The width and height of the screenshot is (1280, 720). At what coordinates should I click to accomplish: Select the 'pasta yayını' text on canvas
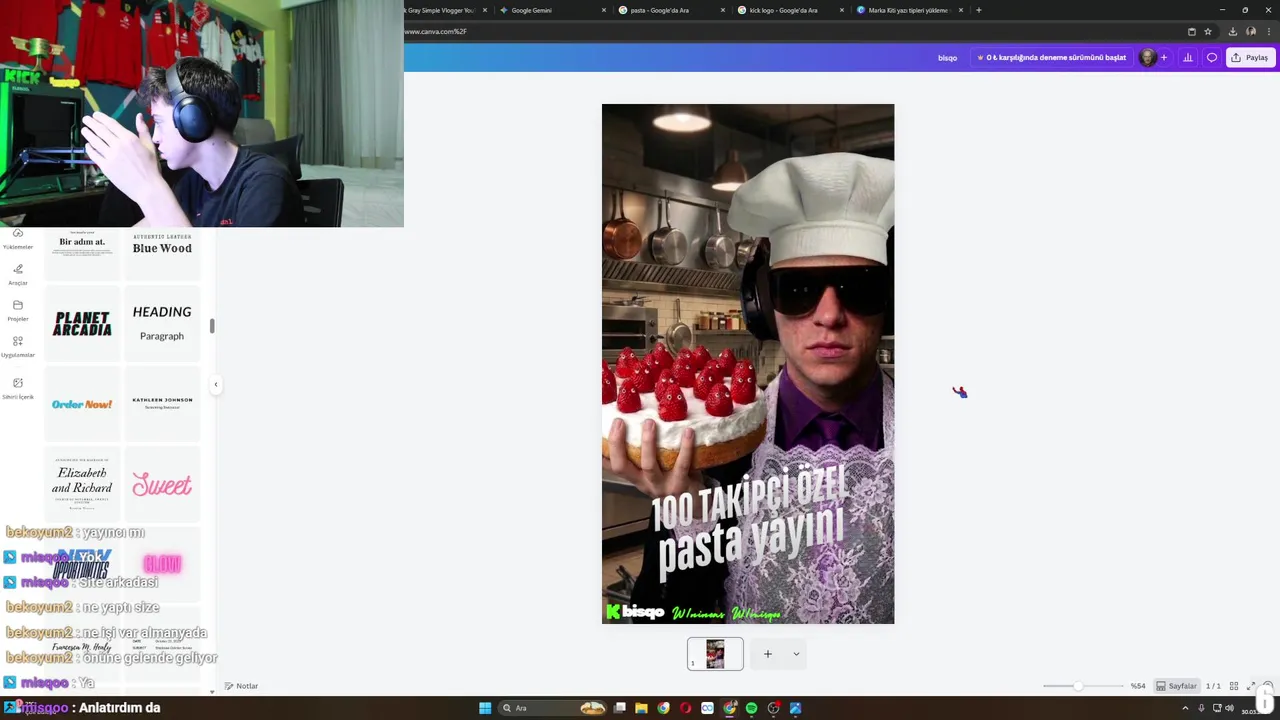point(751,541)
